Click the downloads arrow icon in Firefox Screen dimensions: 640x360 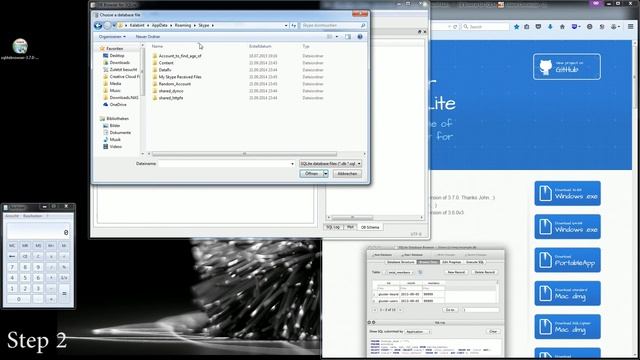(550, 27)
